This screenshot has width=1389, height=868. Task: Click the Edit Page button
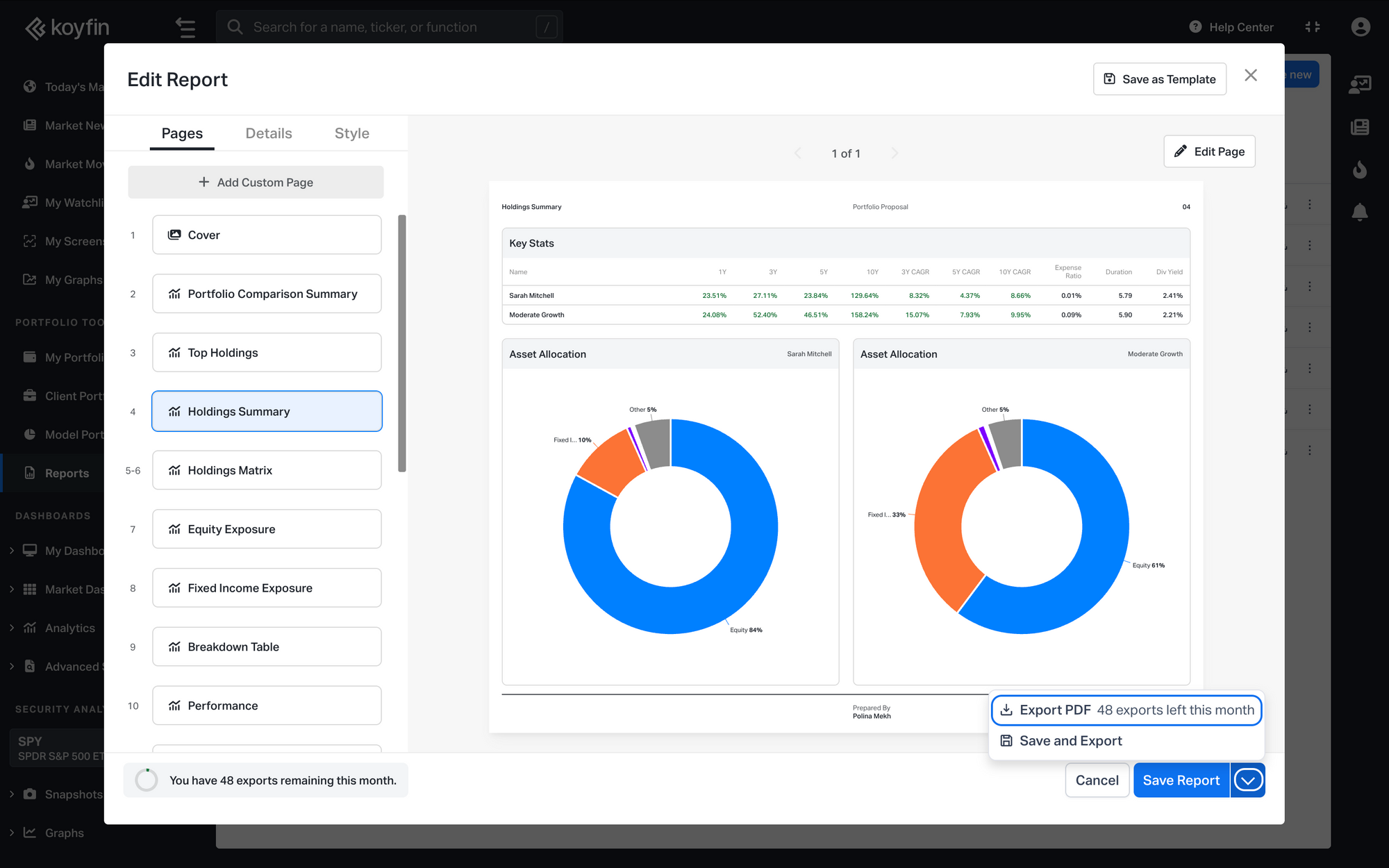click(x=1208, y=151)
